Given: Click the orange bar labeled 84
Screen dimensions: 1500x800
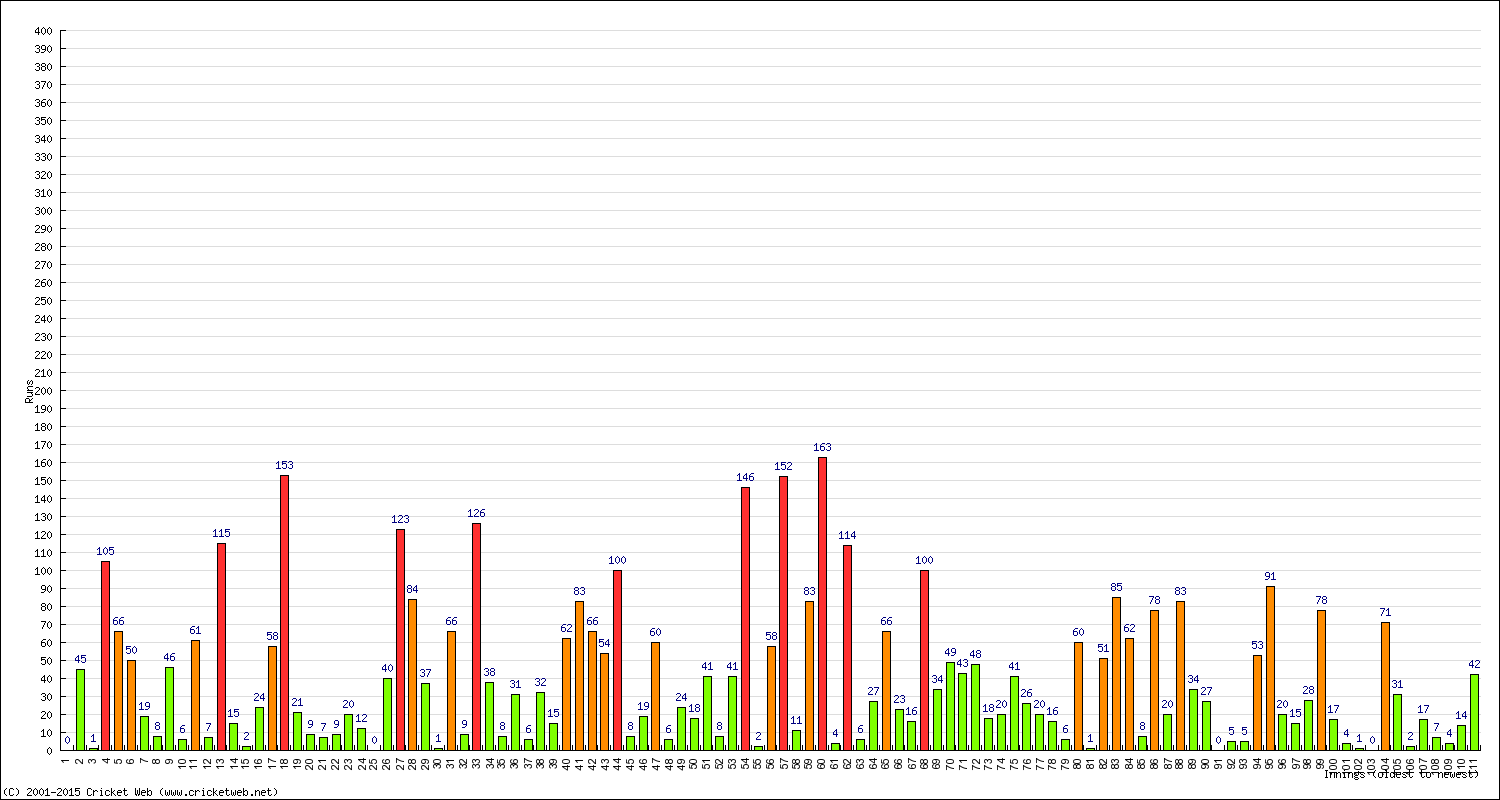Looking at the screenshot, I should pyautogui.click(x=412, y=674).
